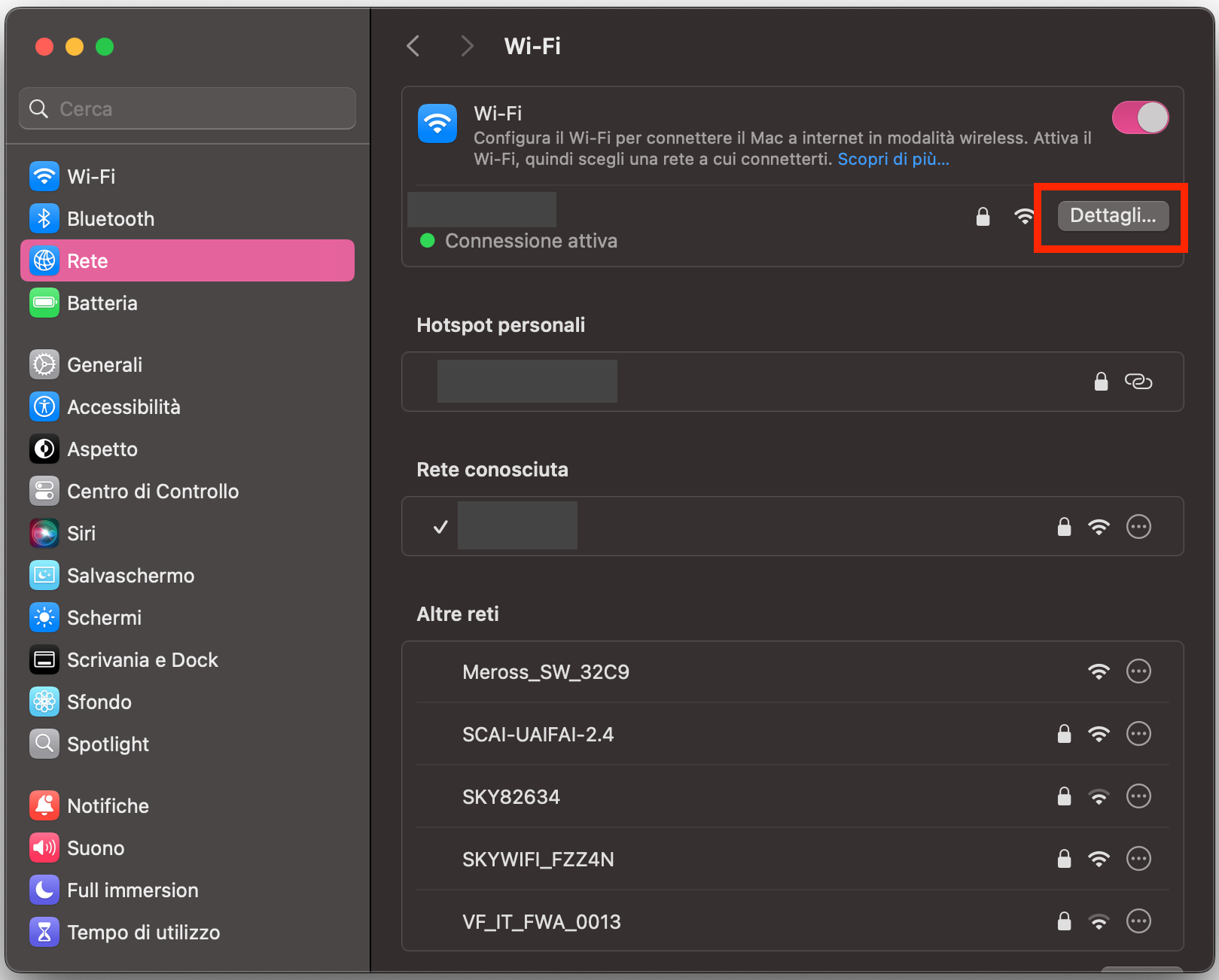The width and height of the screenshot is (1219, 980).
Task: Select the Siri sidebar icon
Action: pyautogui.click(x=44, y=533)
